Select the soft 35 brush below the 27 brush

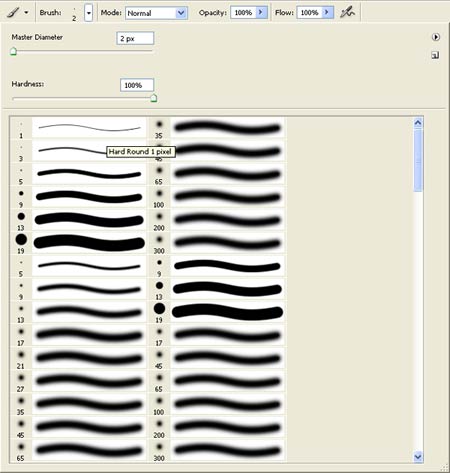pyautogui.click(x=79, y=404)
